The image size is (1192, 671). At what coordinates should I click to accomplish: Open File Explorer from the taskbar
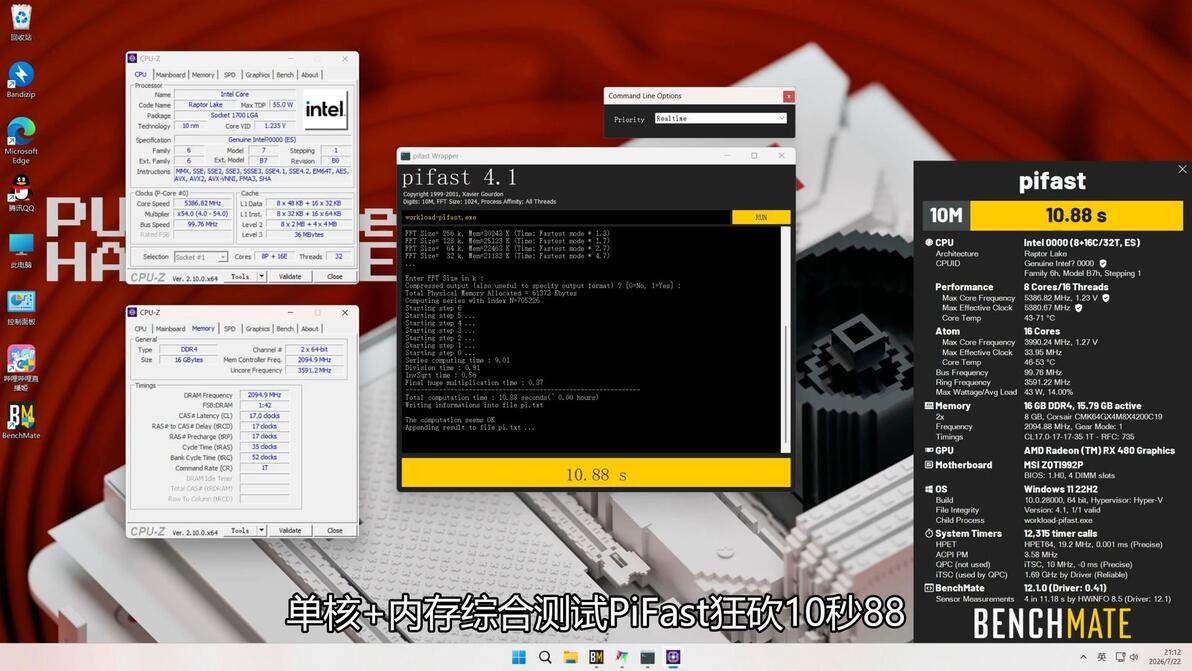[570, 657]
